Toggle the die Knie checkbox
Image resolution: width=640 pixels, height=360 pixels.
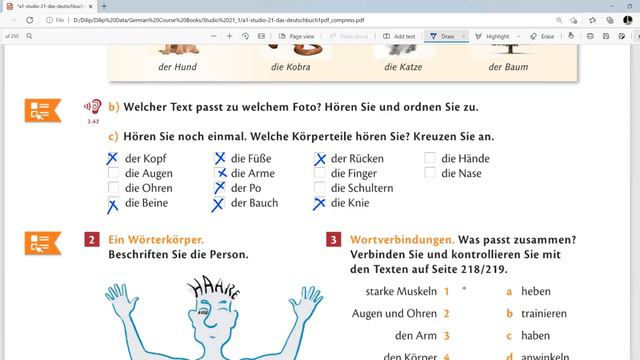[320, 203]
